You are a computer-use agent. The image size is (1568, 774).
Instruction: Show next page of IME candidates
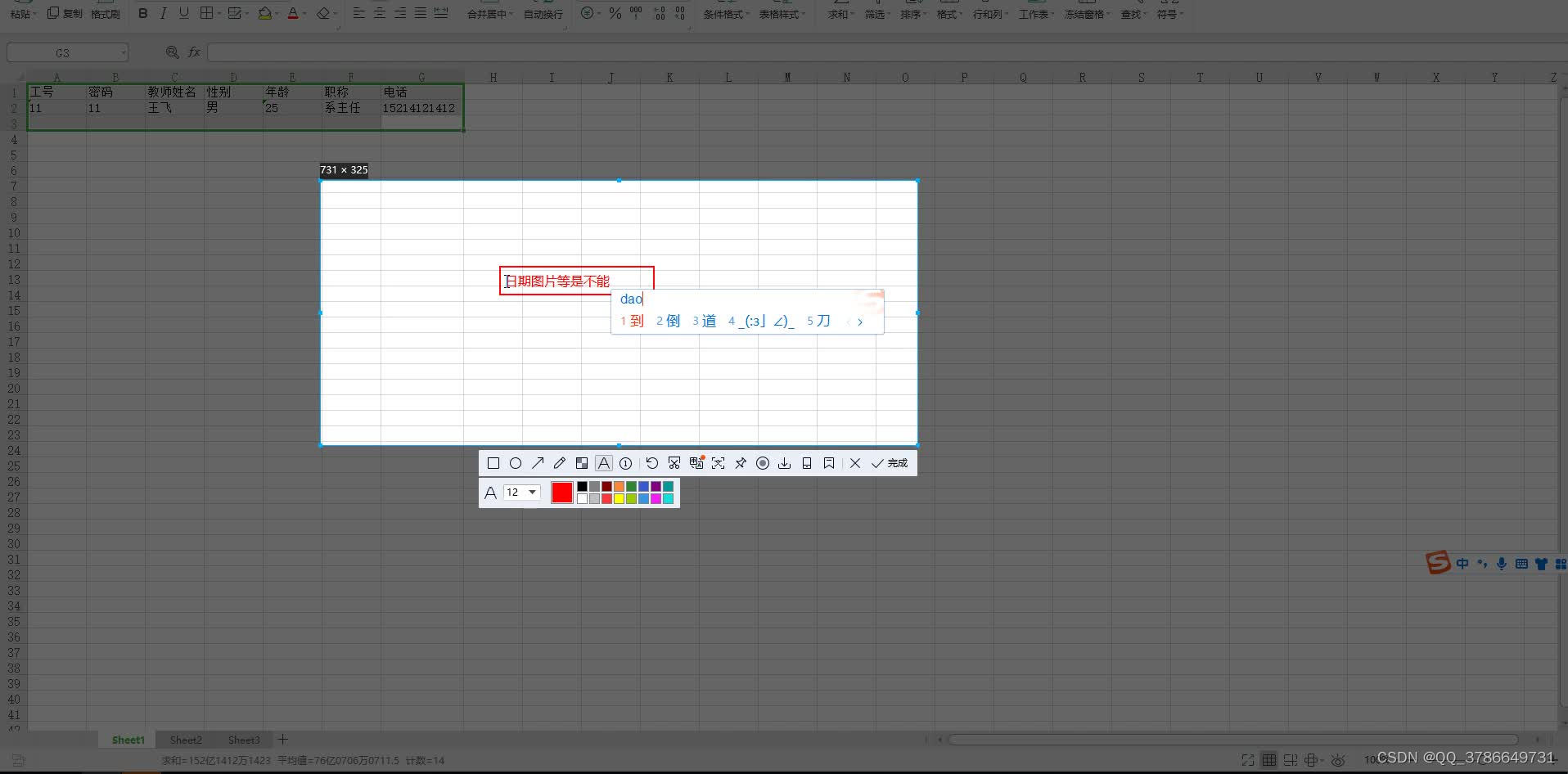click(860, 322)
